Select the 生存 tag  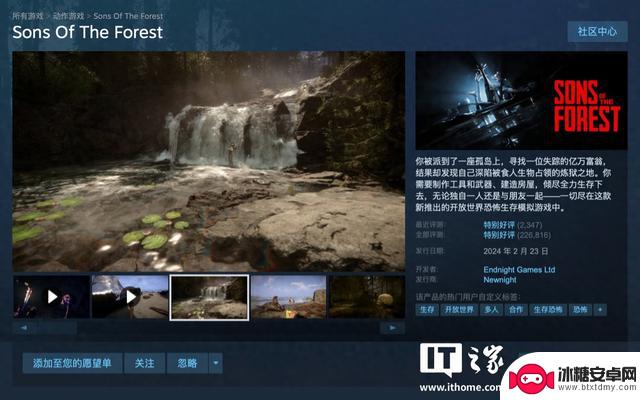[427, 310]
